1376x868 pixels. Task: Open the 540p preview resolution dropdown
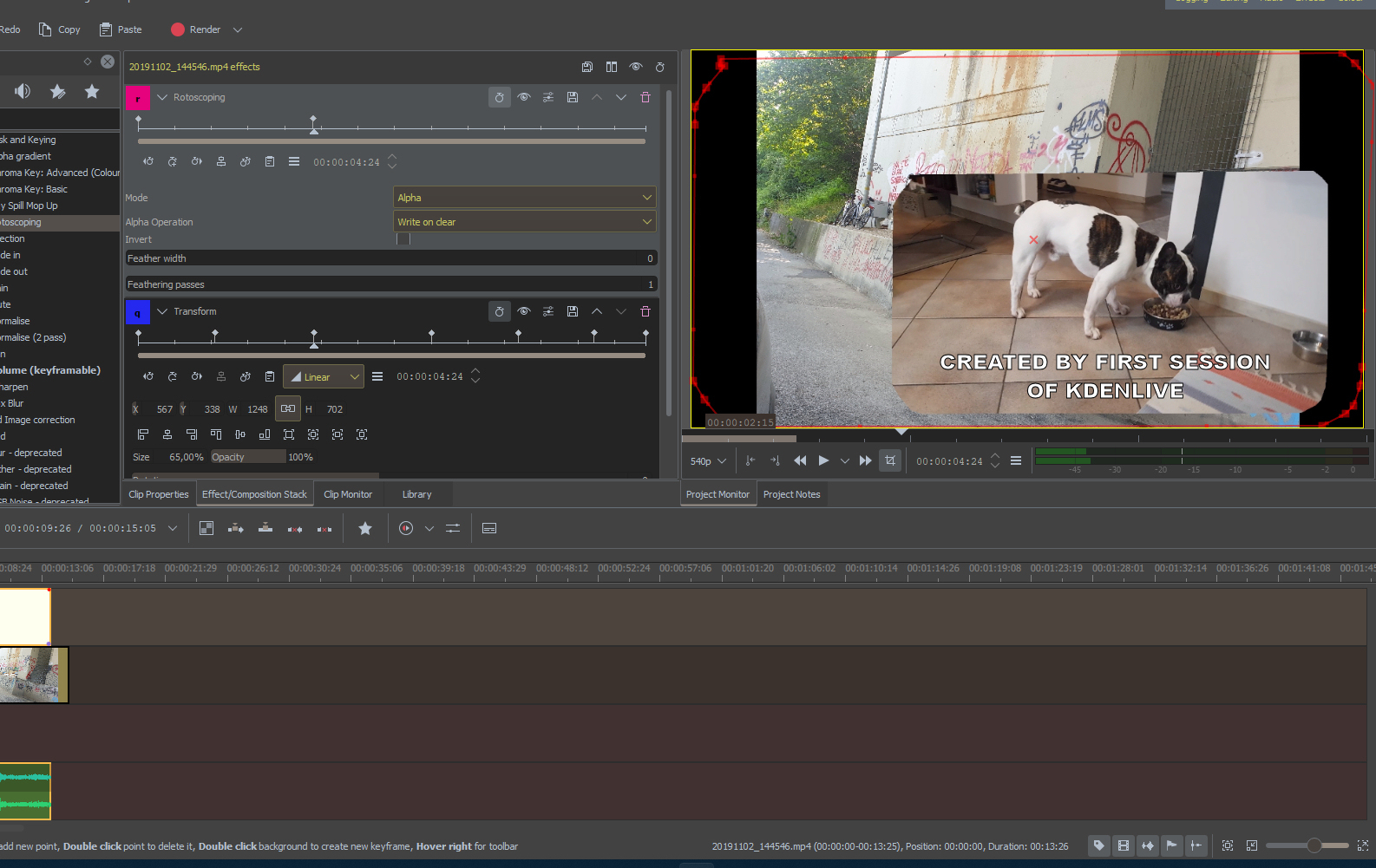[708, 461]
